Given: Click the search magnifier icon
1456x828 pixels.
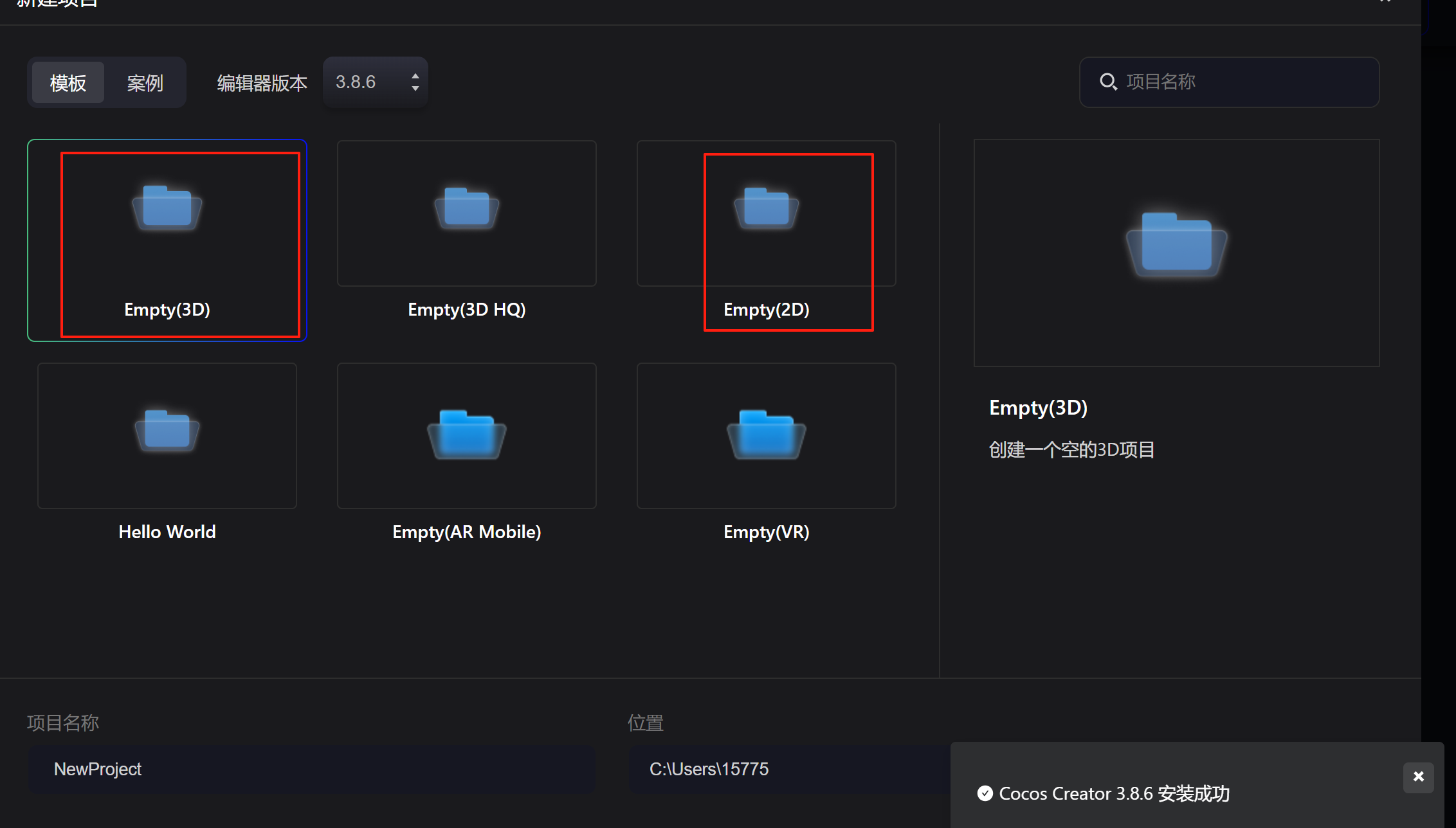Looking at the screenshot, I should pyautogui.click(x=1108, y=82).
